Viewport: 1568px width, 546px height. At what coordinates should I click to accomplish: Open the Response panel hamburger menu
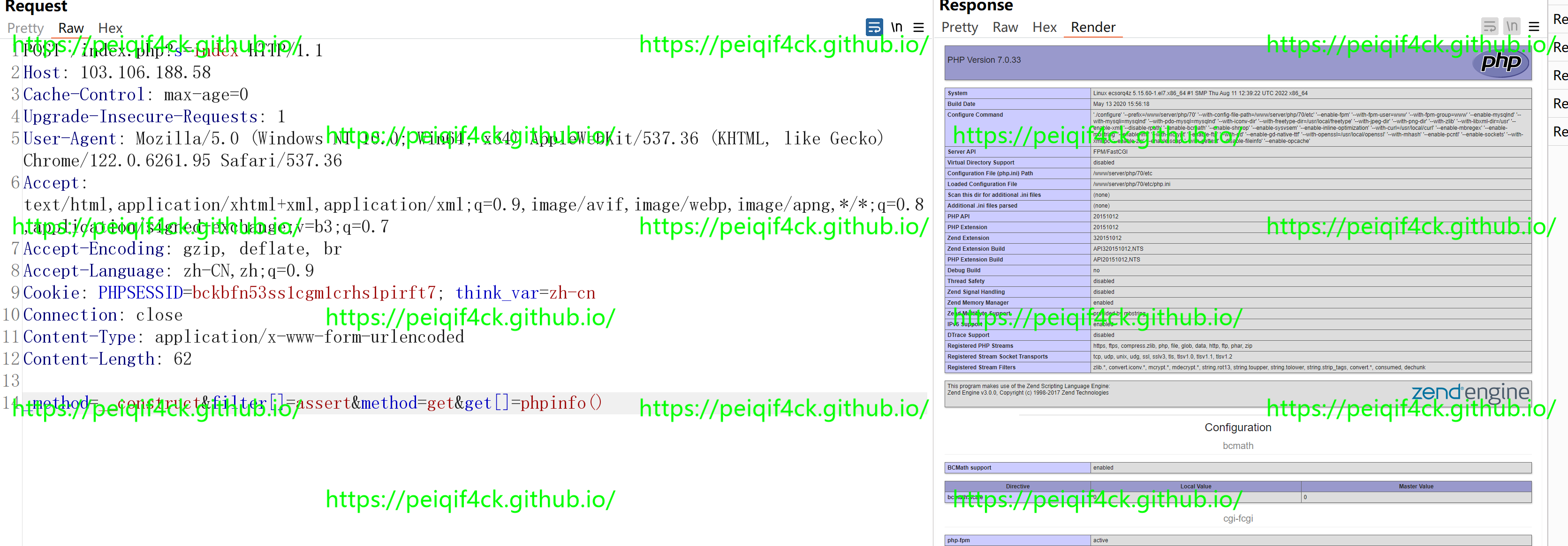click(1534, 27)
